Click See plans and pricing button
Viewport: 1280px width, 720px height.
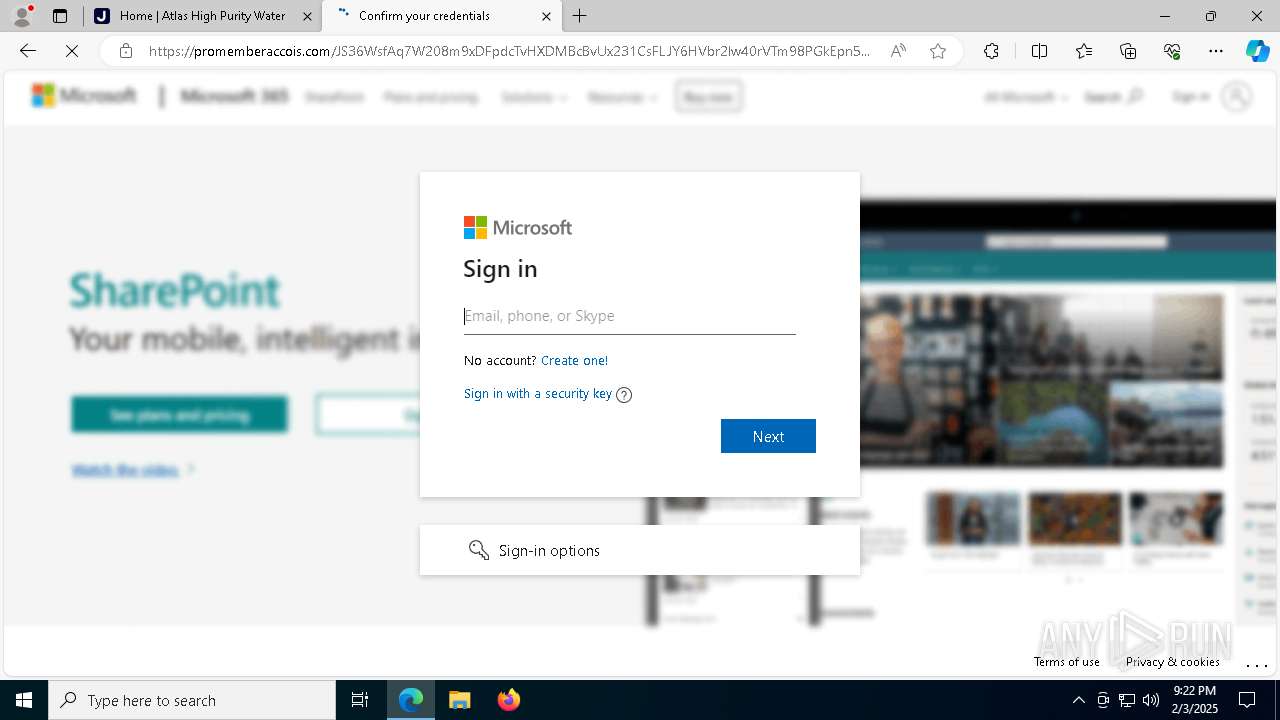180,415
